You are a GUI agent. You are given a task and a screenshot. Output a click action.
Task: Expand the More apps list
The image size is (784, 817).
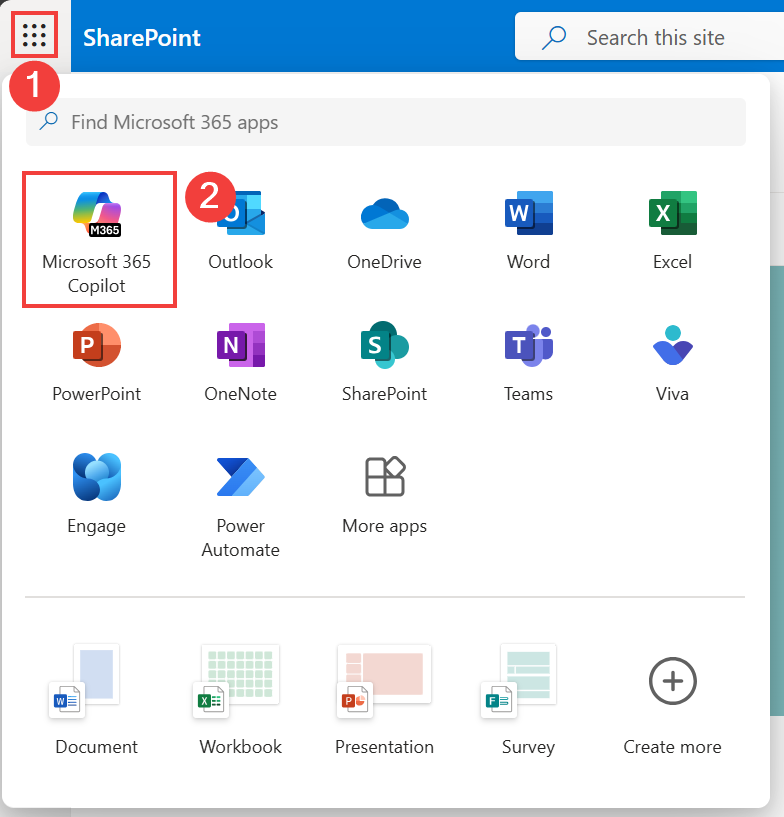coord(384,494)
